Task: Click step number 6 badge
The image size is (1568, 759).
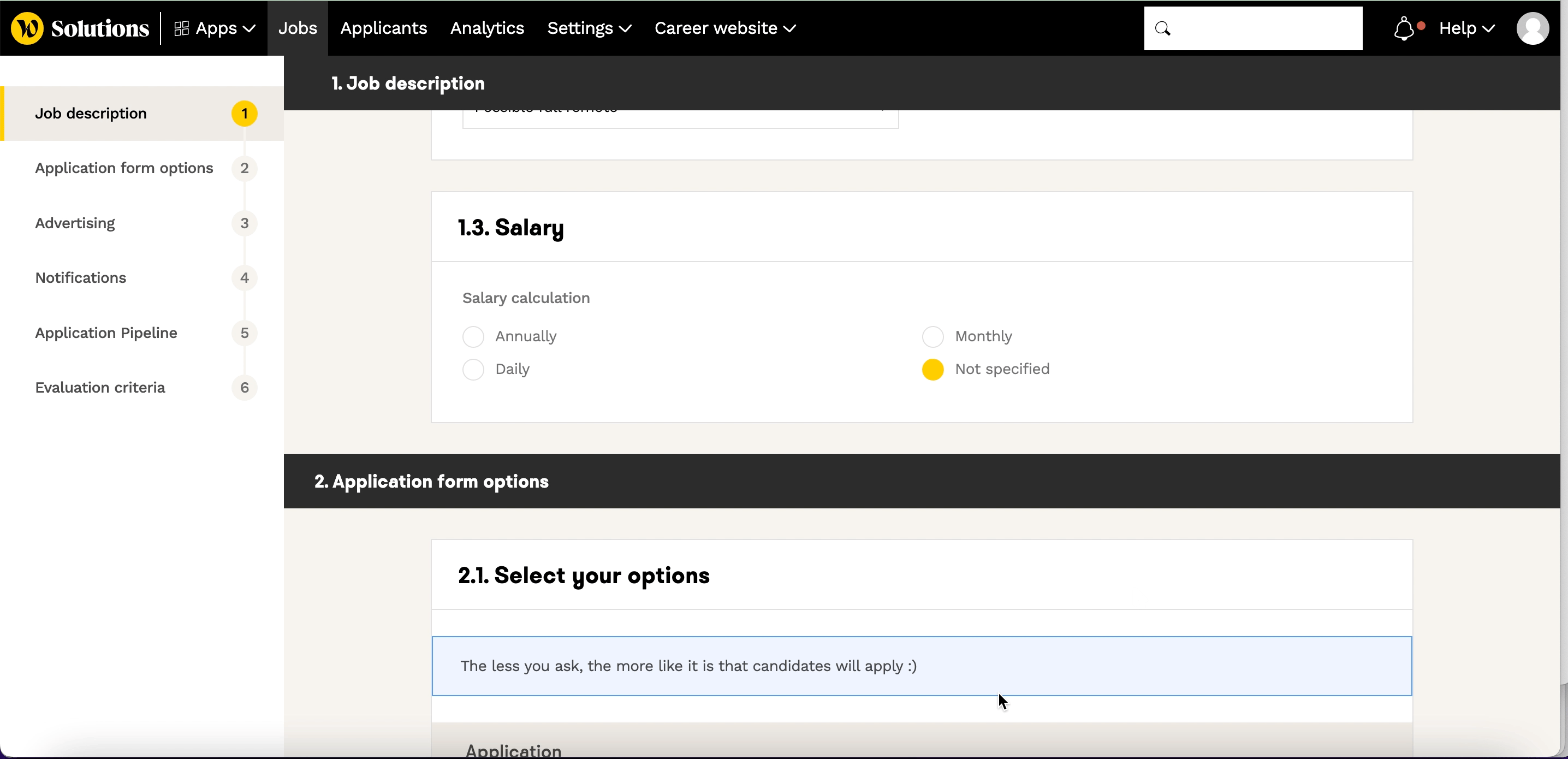Action: tap(244, 388)
